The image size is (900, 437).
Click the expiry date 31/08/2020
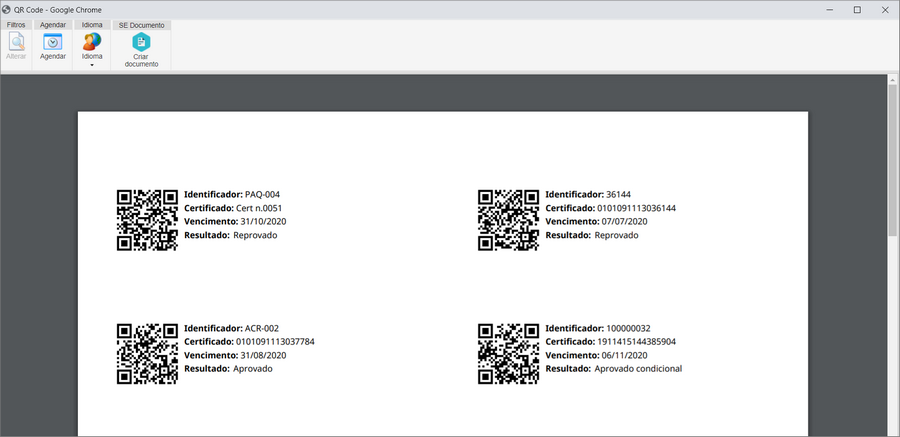(x=263, y=355)
